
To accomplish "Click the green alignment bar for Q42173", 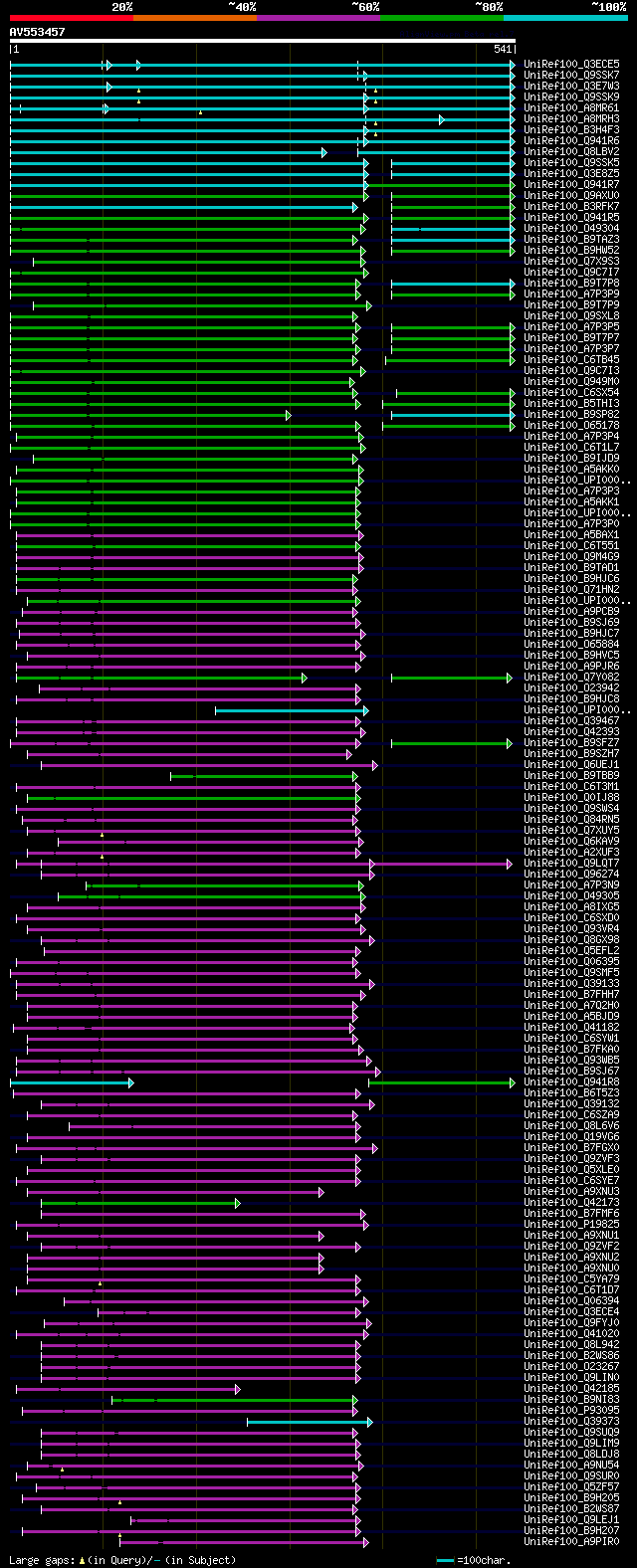I will (140, 1203).
